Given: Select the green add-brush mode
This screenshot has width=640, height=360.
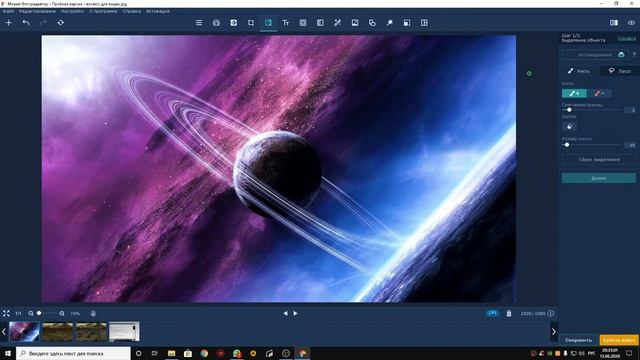Looking at the screenshot, I should point(574,93).
